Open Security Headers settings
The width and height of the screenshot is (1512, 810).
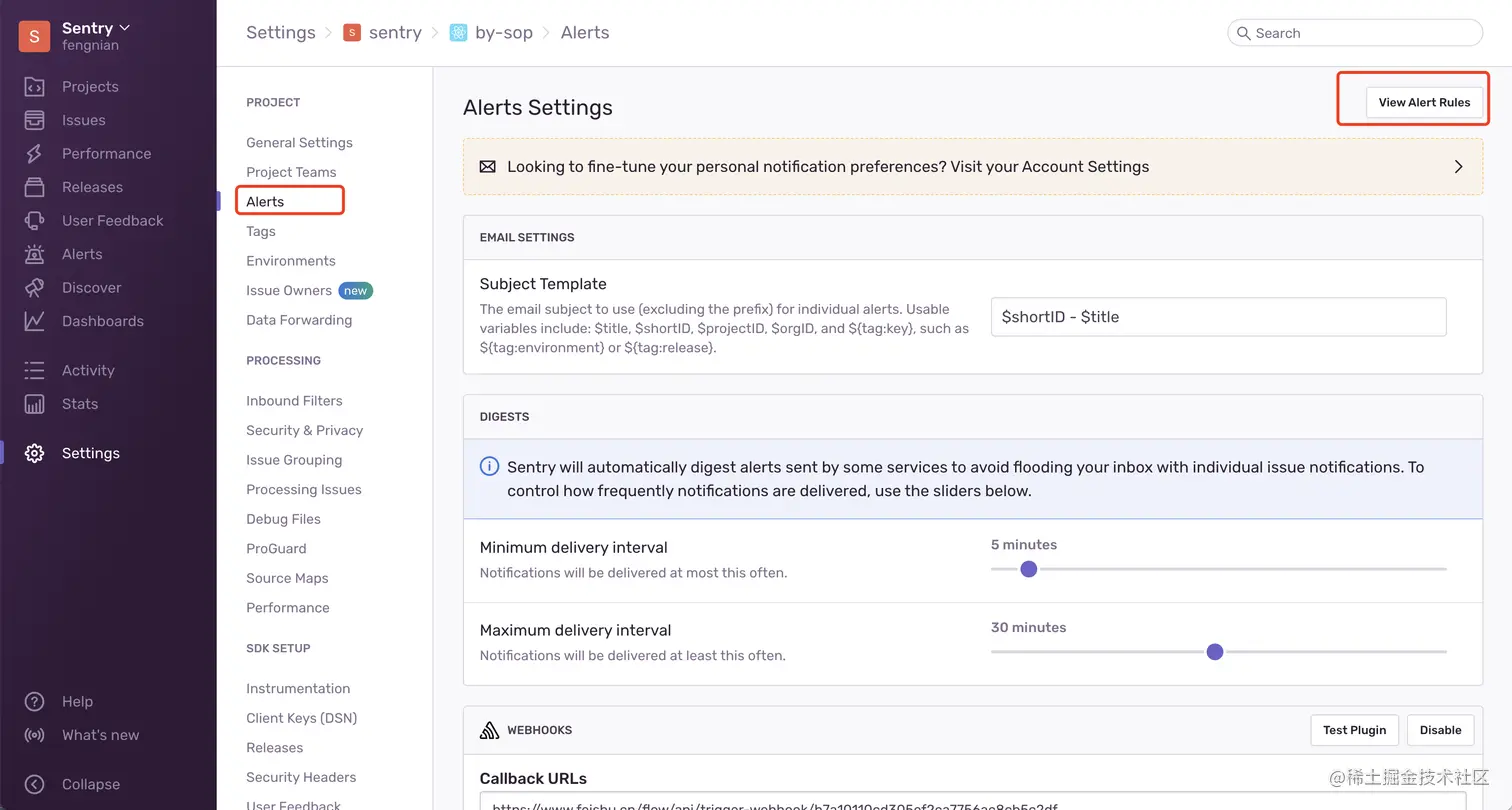(301, 777)
